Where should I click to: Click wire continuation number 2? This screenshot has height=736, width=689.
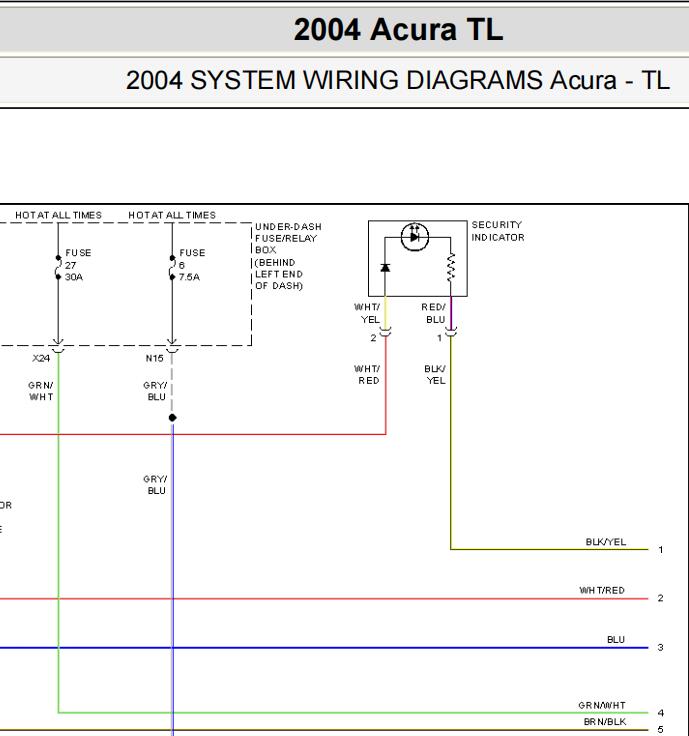[660, 598]
